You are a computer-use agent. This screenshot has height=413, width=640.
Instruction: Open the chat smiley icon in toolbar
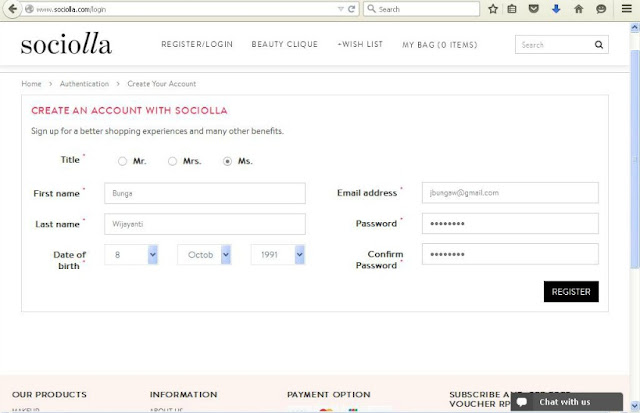pos(601,9)
